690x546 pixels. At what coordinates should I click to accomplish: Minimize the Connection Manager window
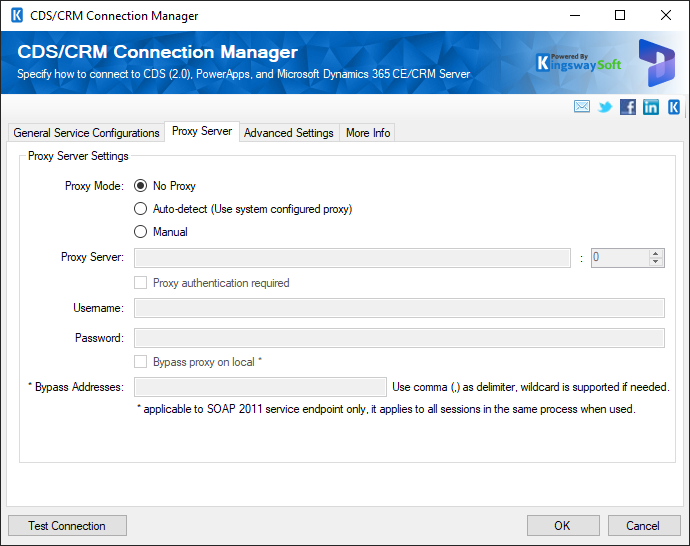click(575, 15)
